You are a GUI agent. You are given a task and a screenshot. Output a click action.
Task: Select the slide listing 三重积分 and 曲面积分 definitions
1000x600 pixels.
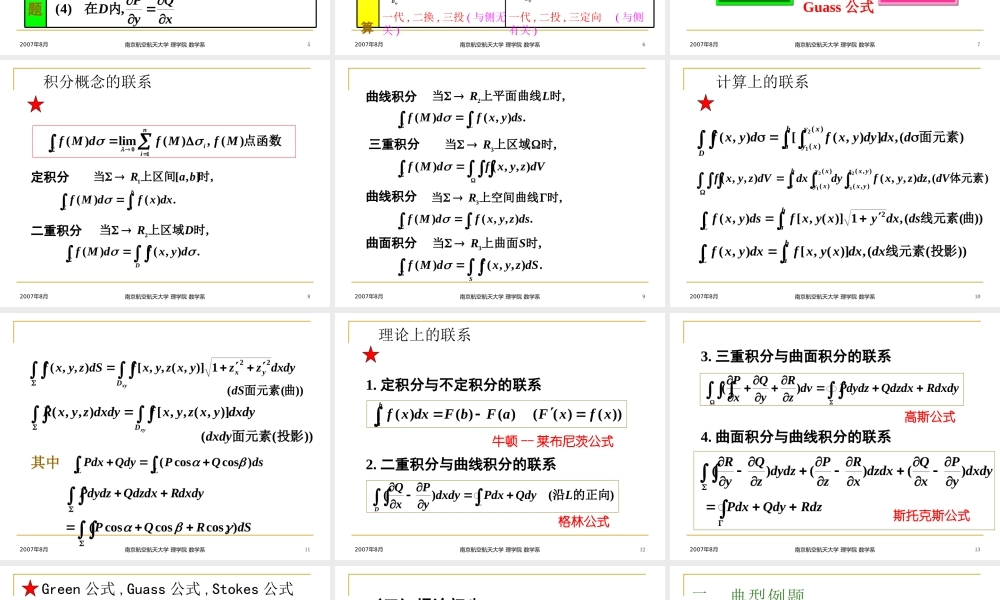pyautogui.click(x=500, y=184)
